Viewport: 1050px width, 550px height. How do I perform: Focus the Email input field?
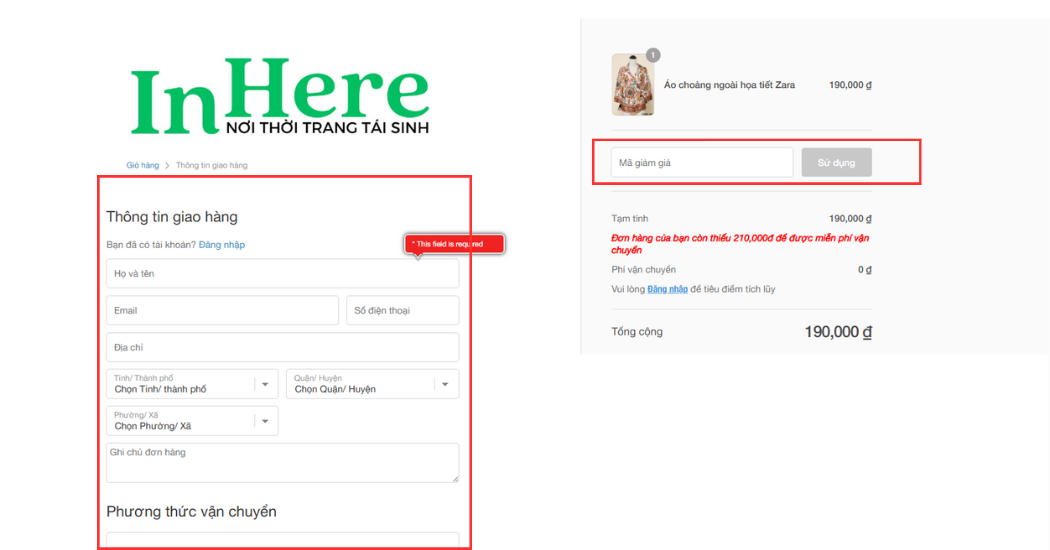click(222, 310)
